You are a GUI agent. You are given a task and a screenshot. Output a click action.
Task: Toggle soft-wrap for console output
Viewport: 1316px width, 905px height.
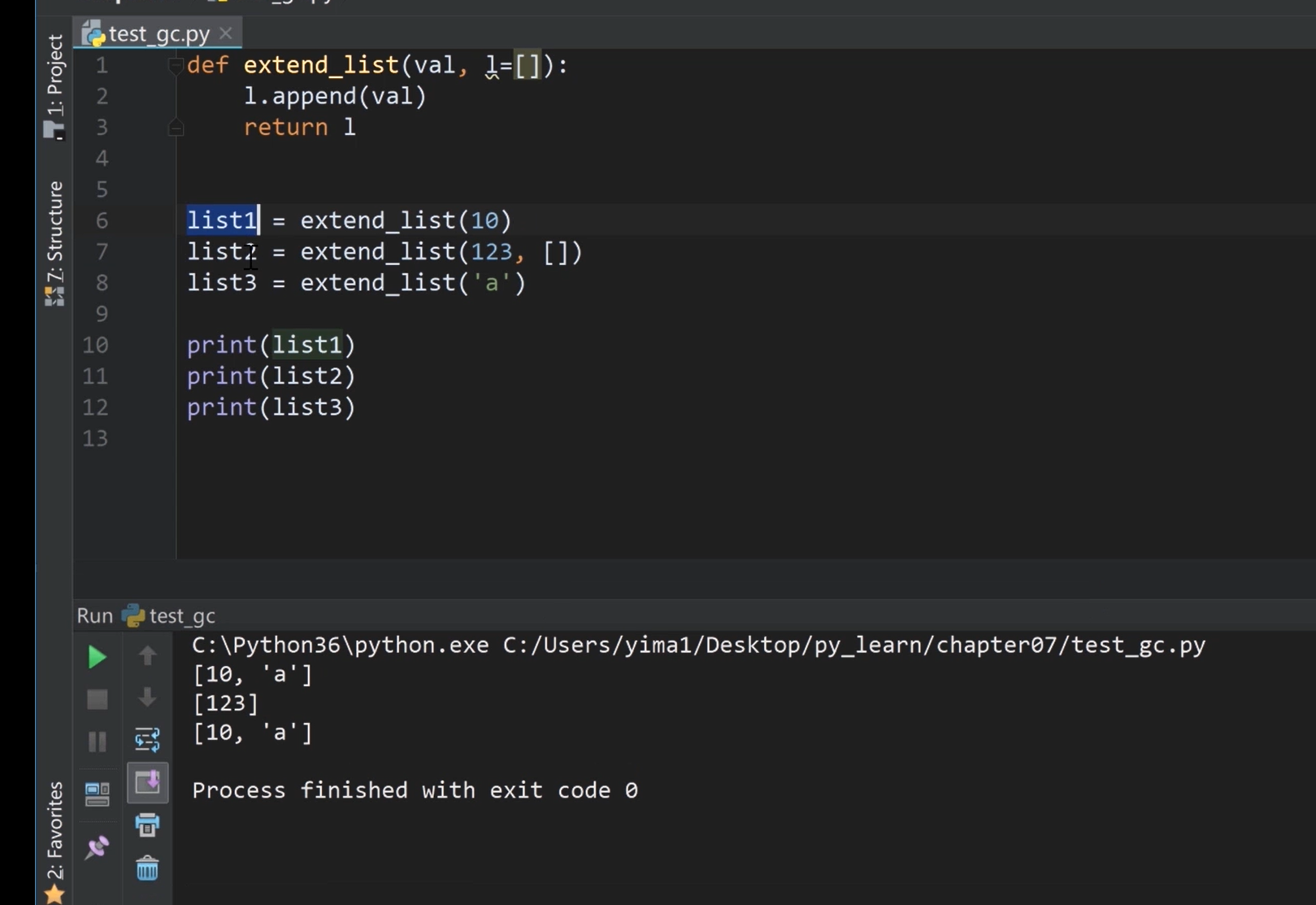point(147,740)
